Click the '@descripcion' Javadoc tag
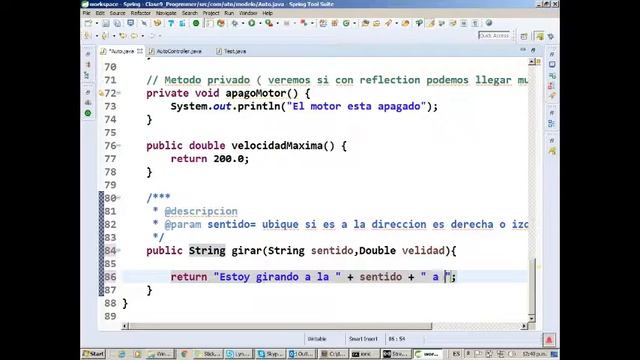The height and width of the screenshot is (360, 640). (x=201, y=211)
